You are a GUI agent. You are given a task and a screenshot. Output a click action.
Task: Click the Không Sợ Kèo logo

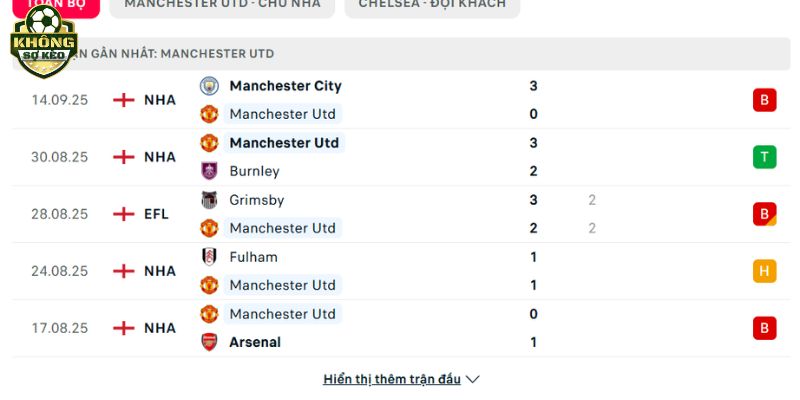(x=44, y=41)
